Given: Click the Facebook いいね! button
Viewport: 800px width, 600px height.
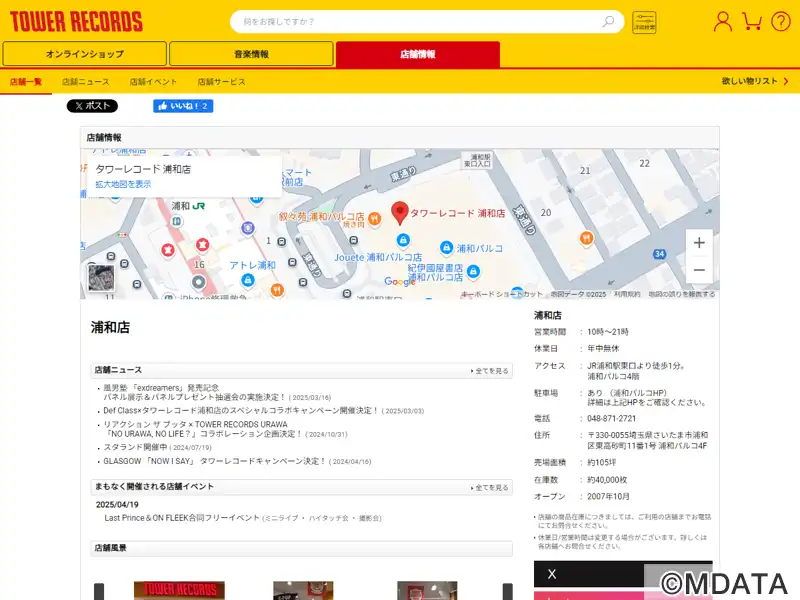Looking at the screenshot, I should click(x=183, y=106).
